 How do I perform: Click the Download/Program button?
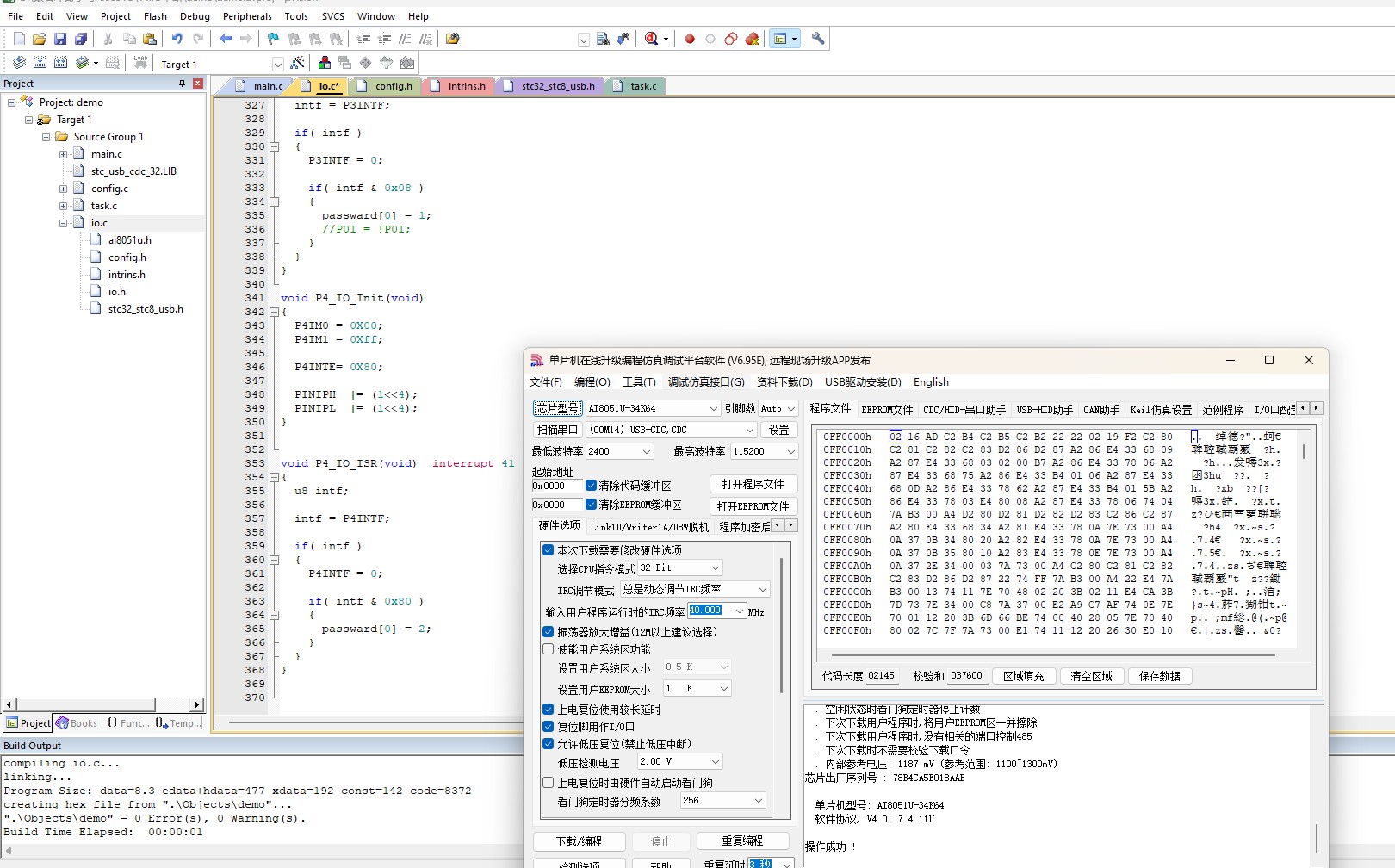point(579,841)
